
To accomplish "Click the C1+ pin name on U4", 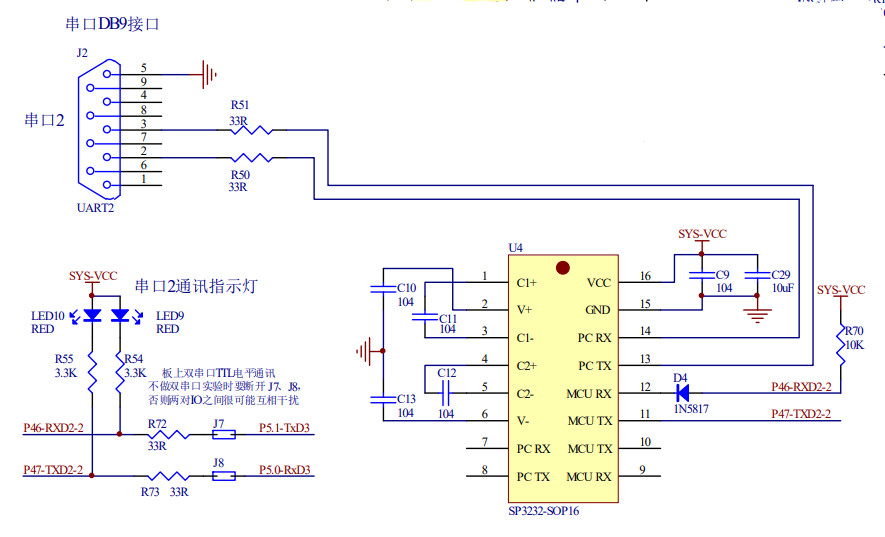I will coord(527,283).
